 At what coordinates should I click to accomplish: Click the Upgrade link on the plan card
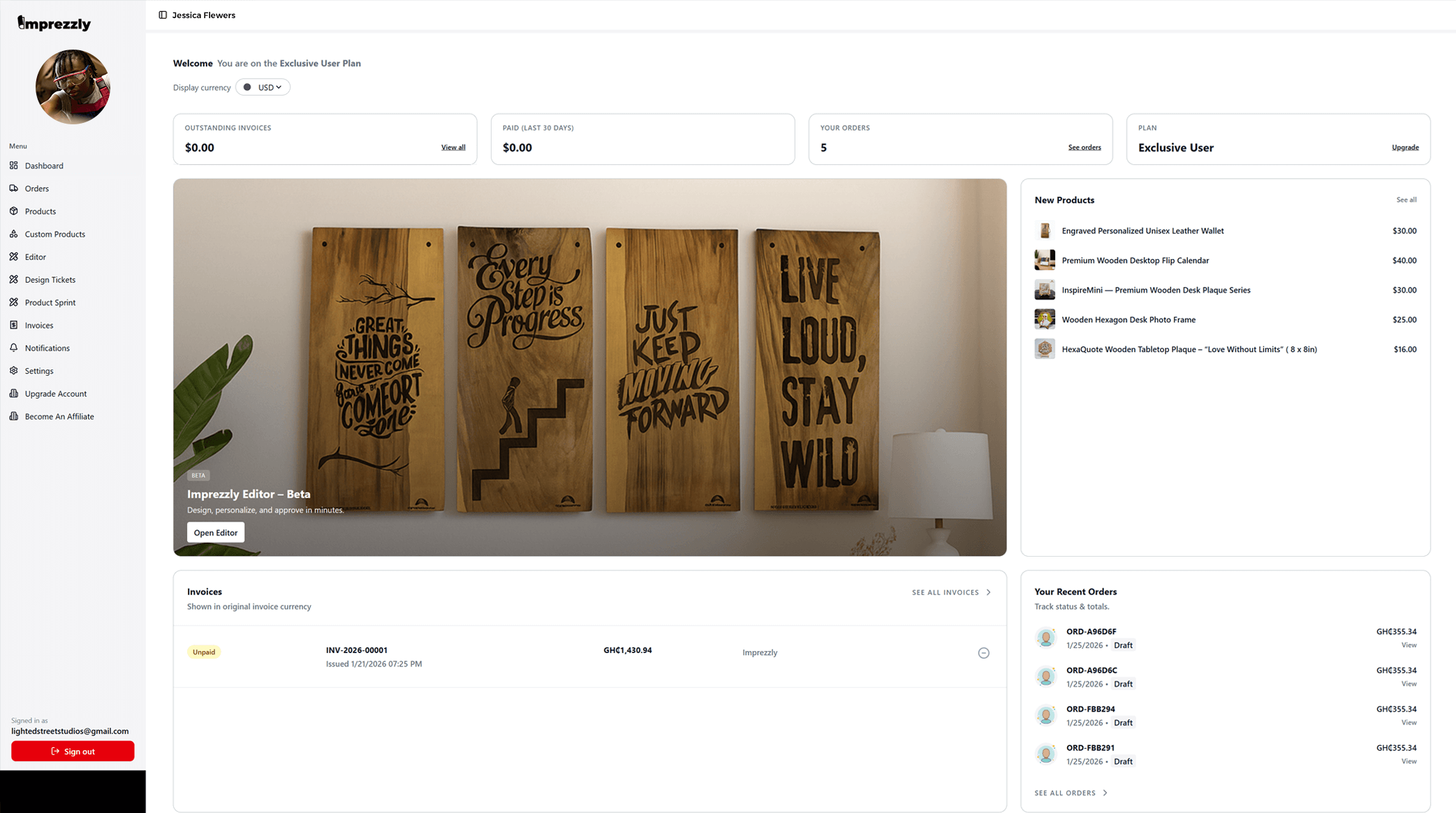point(1405,147)
